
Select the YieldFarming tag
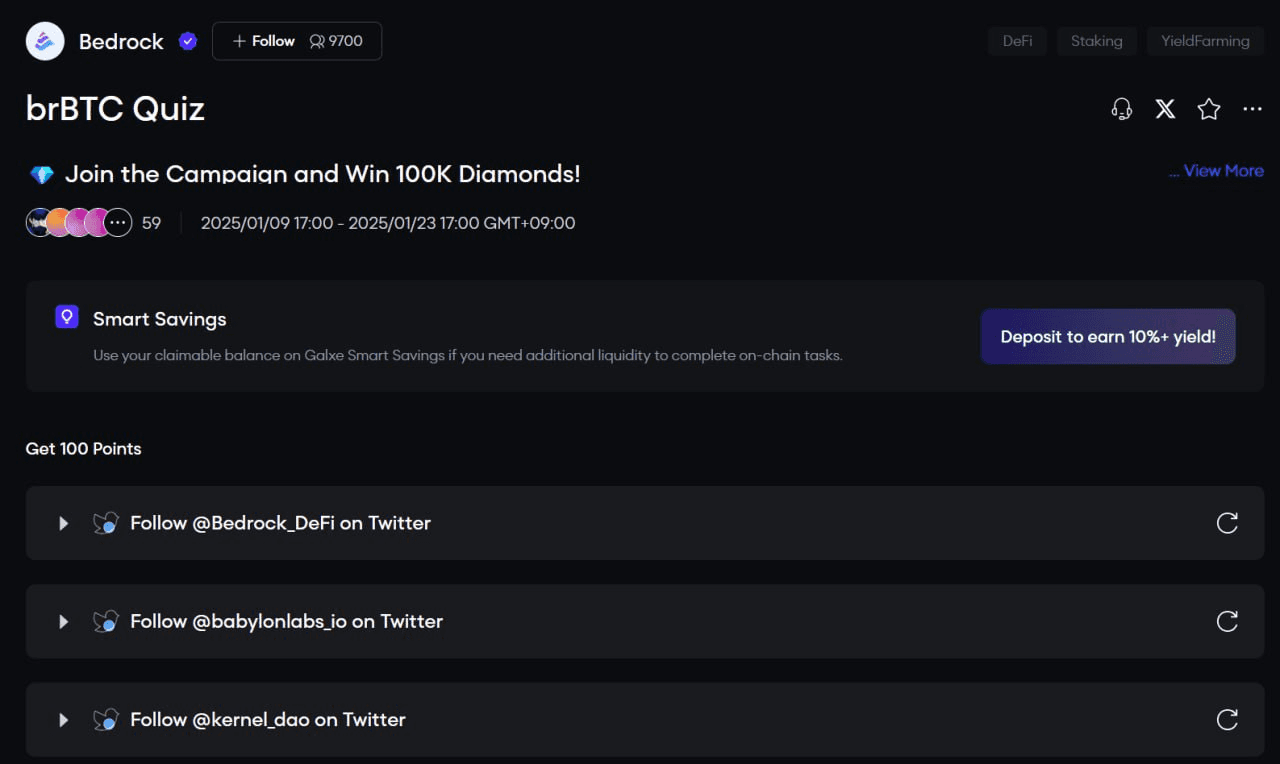(x=1205, y=41)
